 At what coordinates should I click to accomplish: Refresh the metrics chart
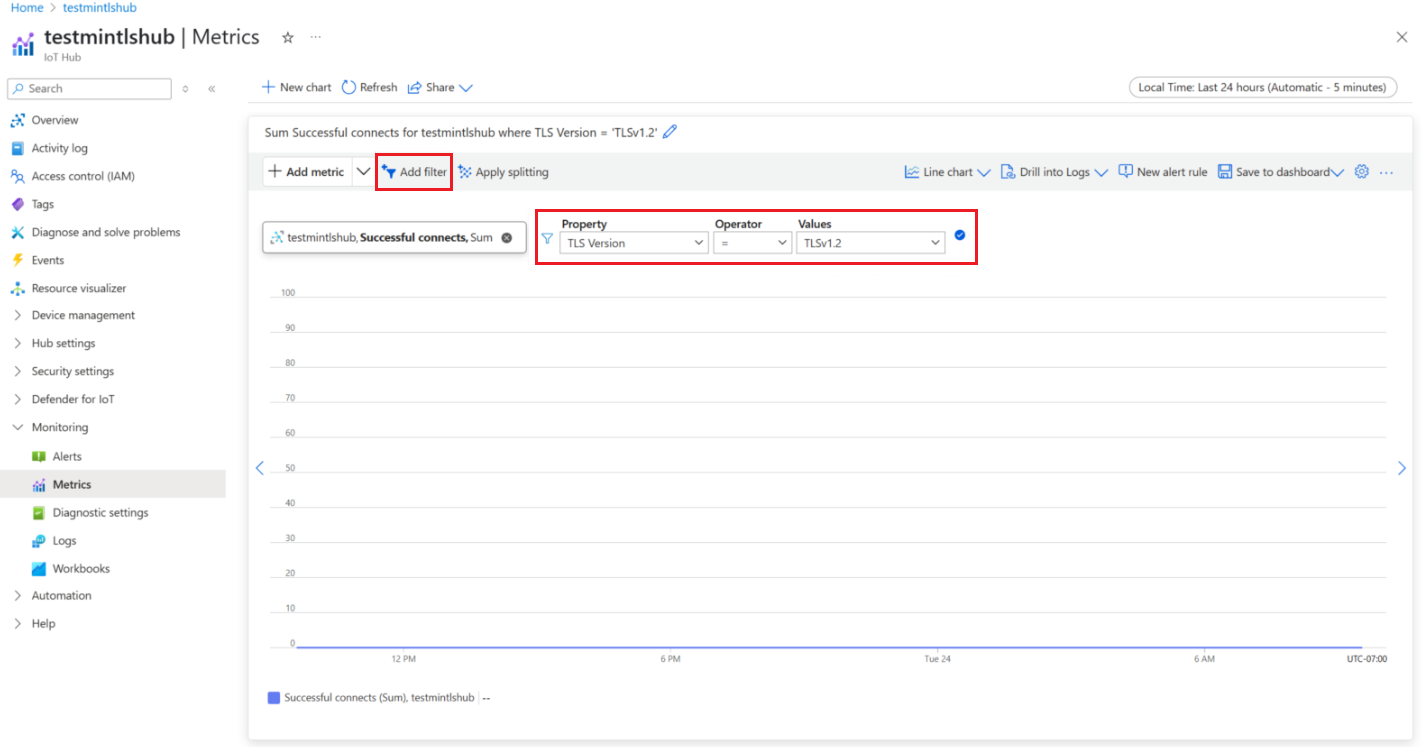coord(368,87)
